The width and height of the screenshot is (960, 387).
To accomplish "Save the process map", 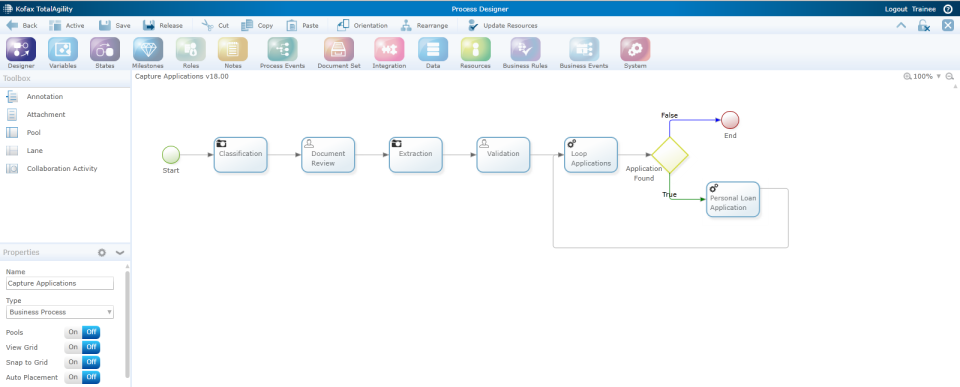I will (114, 26).
